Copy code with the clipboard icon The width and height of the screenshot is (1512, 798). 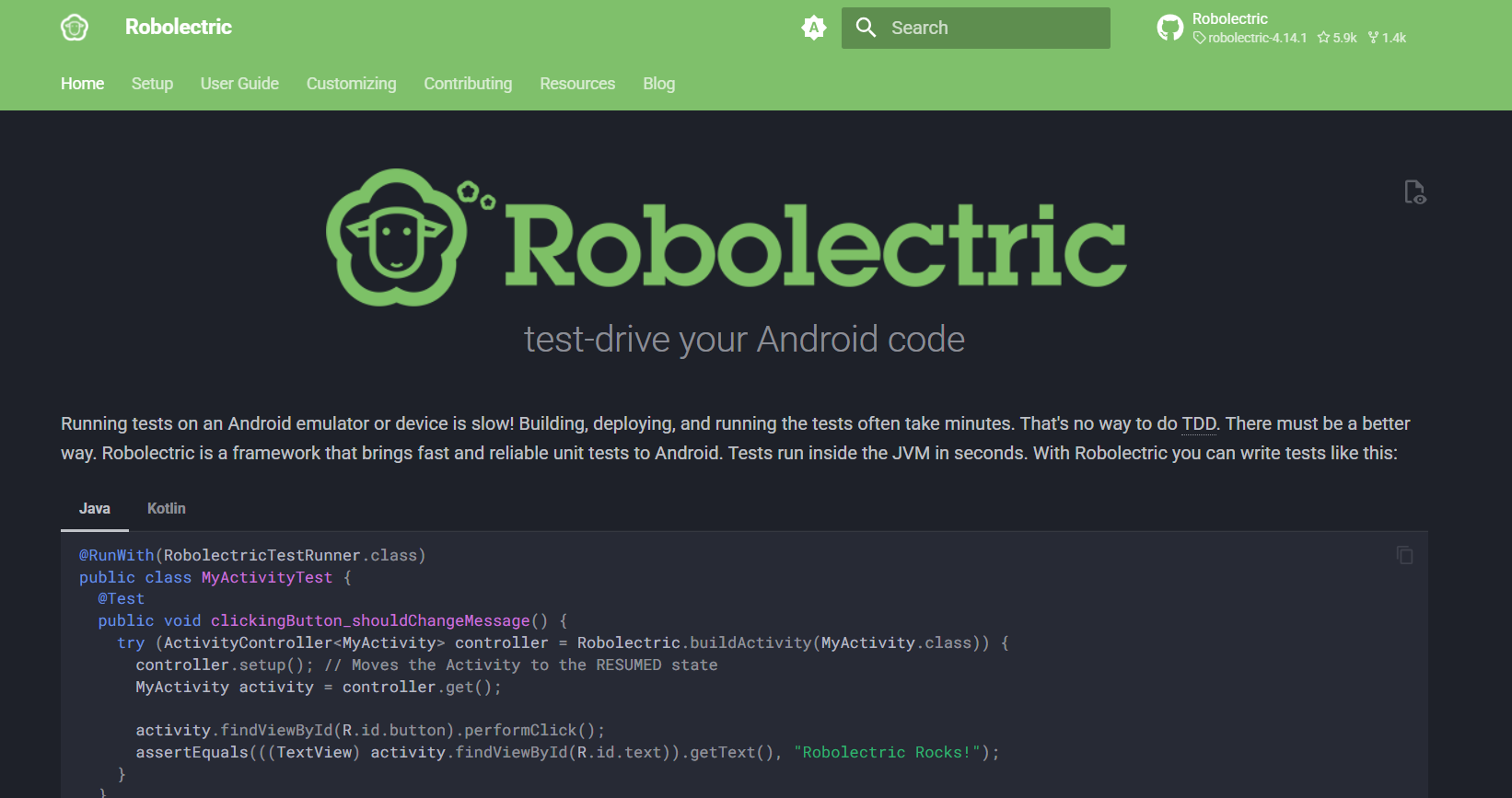(x=1404, y=555)
